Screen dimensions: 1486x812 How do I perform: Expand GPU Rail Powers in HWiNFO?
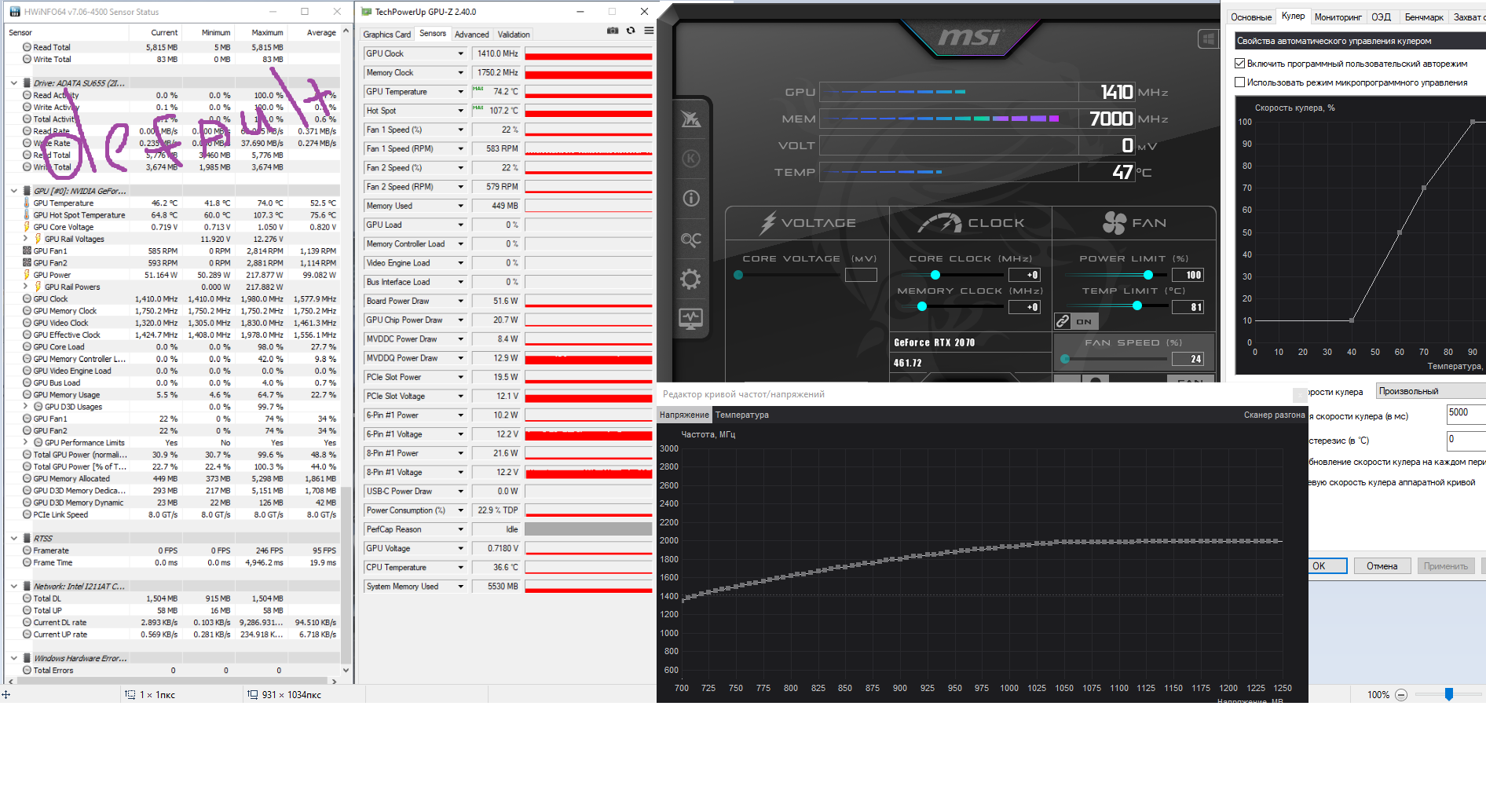pyautogui.click(x=26, y=287)
